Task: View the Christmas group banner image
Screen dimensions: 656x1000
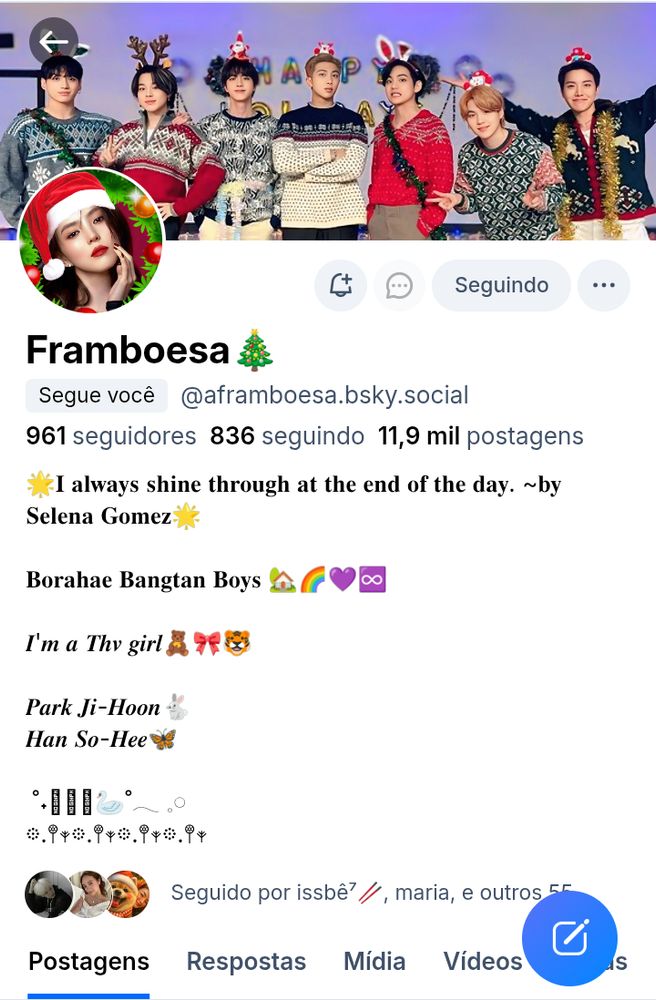Action: click(x=328, y=121)
